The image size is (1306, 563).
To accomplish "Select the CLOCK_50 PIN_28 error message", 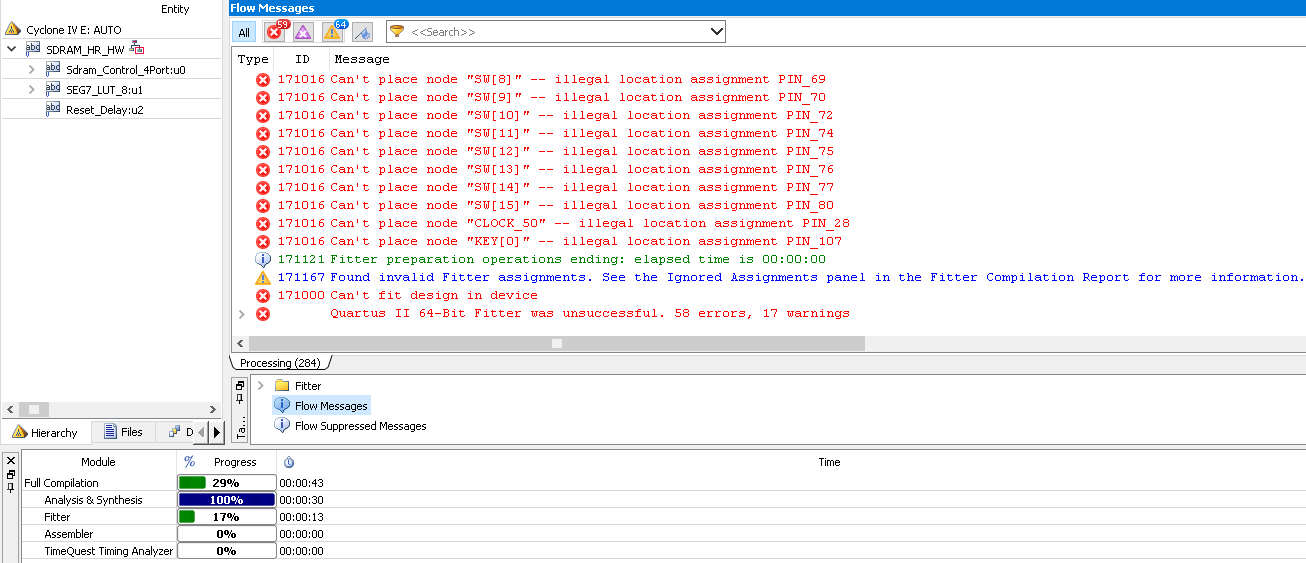I will [x=590, y=223].
